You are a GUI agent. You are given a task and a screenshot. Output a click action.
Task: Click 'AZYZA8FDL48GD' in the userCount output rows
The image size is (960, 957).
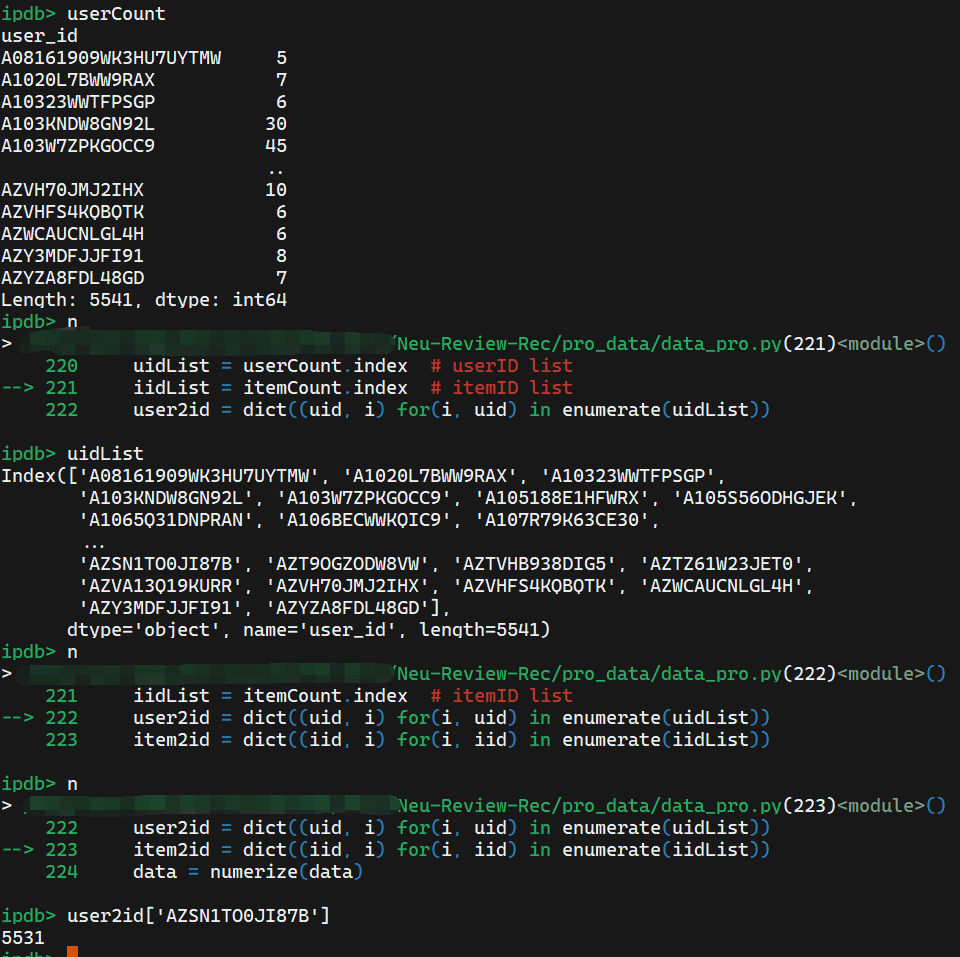(72, 278)
